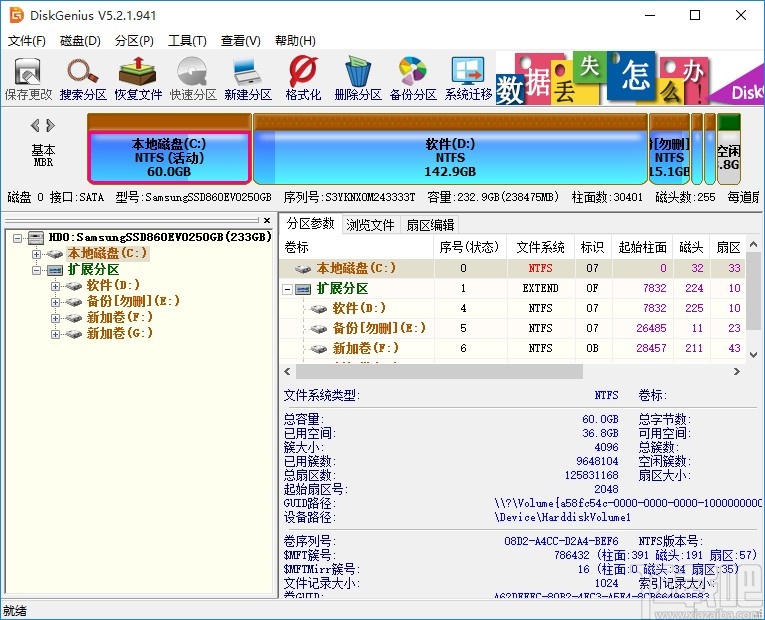
Task: Click the 新建分区 (New Partition) icon
Action: click(248, 76)
